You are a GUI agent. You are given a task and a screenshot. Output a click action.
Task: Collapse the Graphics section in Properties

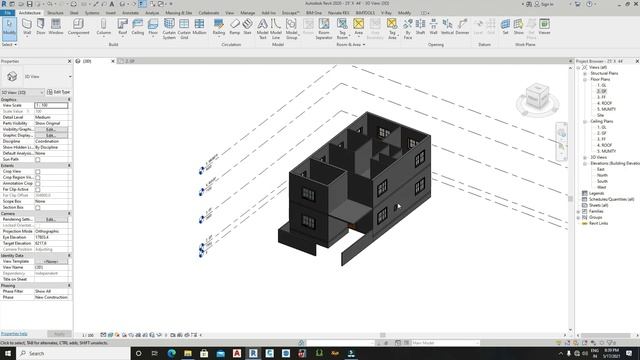pyautogui.click(x=69, y=99)
